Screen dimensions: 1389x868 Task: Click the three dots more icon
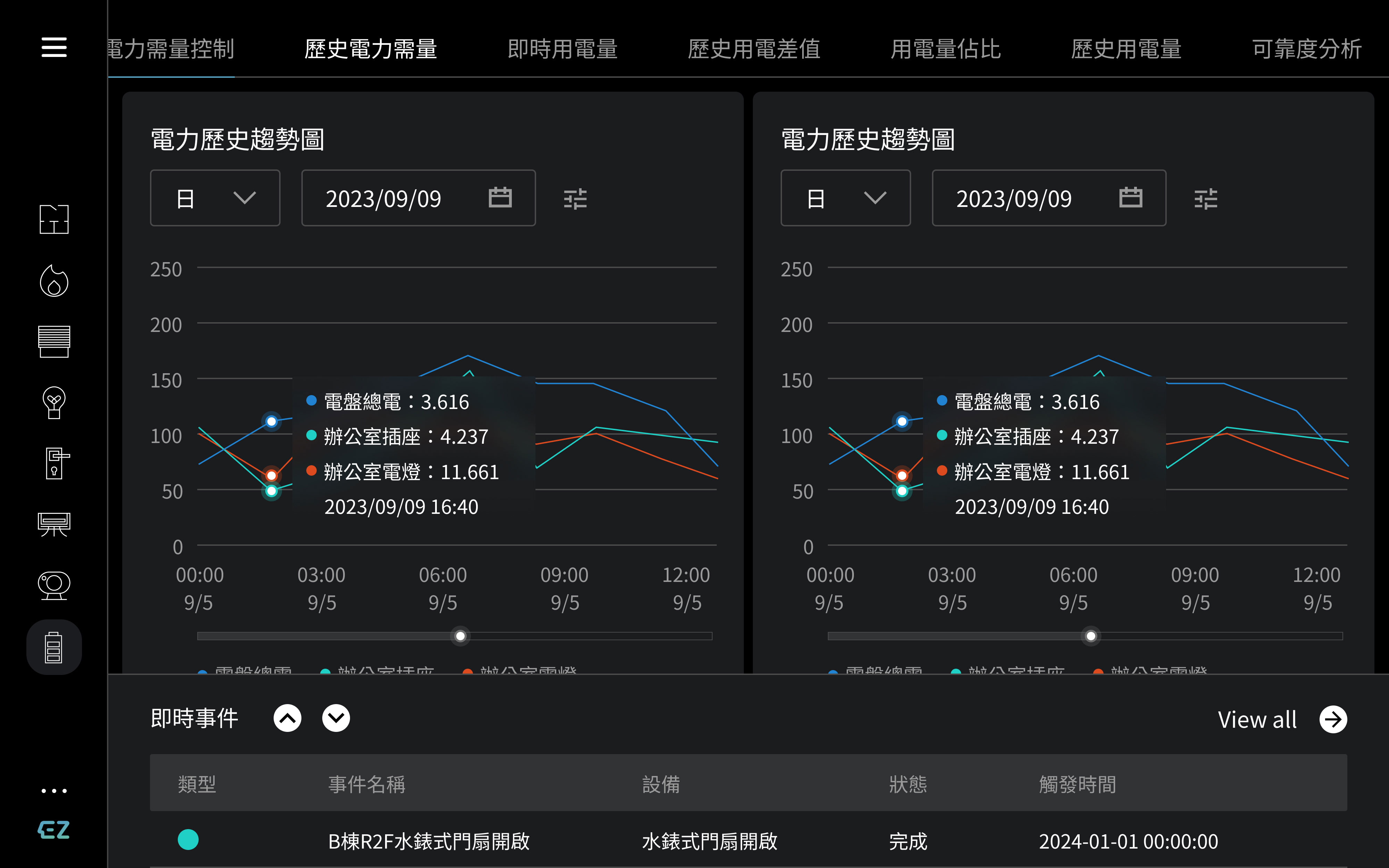tap(54, 791)
